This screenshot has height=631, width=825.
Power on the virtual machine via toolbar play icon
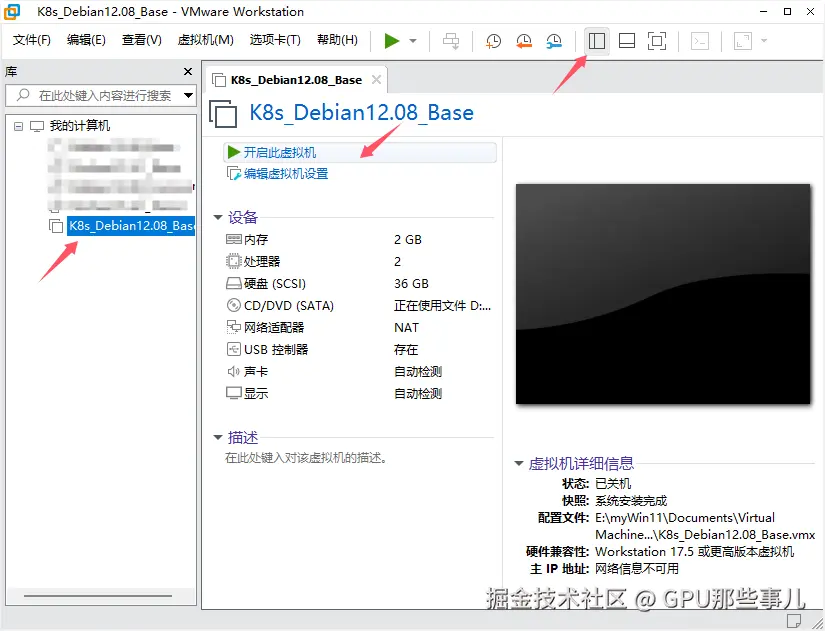[392, 41]
